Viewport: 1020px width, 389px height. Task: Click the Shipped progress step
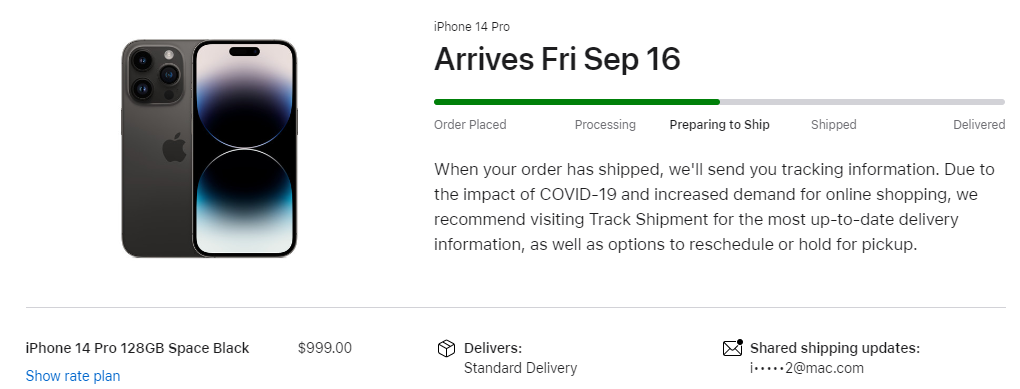[833, 124]
